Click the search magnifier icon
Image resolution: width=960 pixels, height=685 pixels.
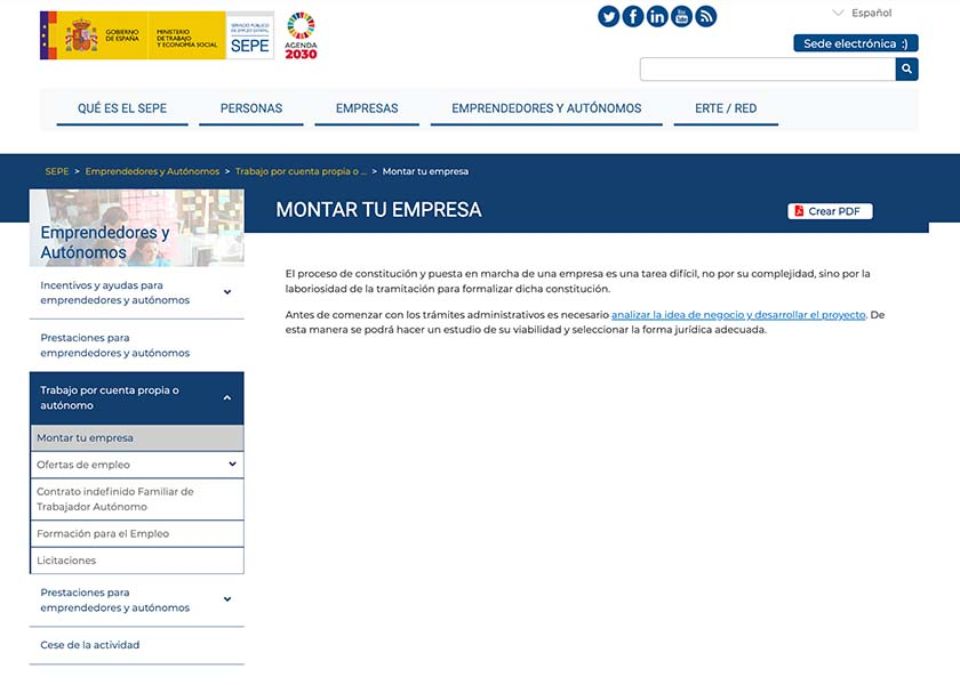click(x=905, y=69)
